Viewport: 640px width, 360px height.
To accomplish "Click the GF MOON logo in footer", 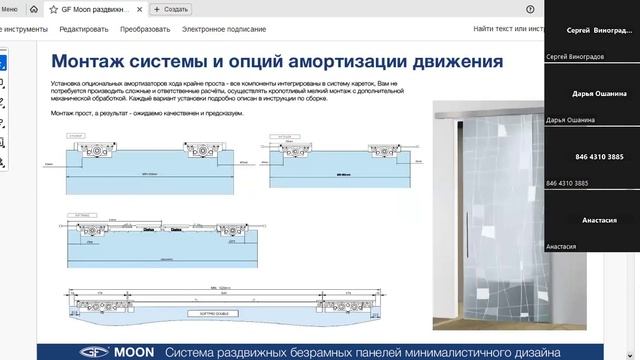I will pos(117,352).
